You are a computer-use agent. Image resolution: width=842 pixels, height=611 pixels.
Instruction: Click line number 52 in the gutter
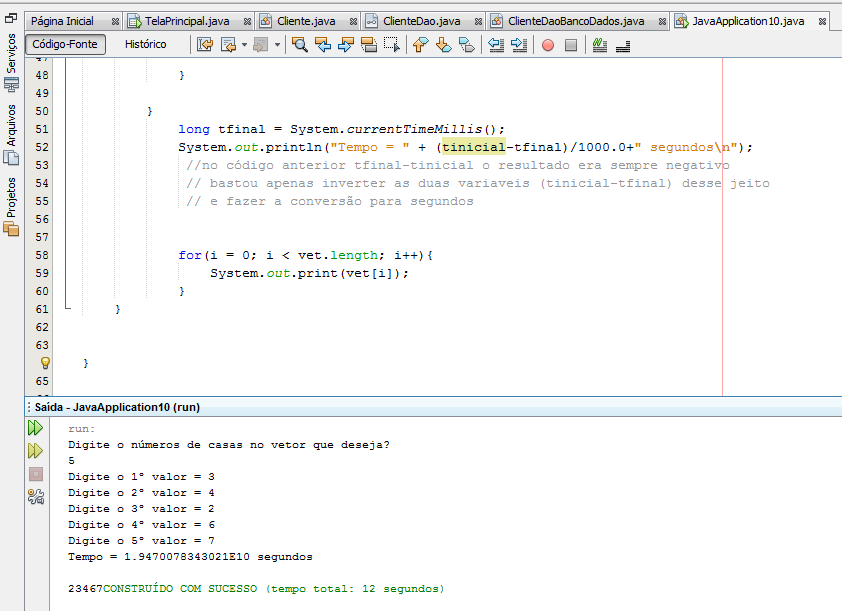coord(42,147)
